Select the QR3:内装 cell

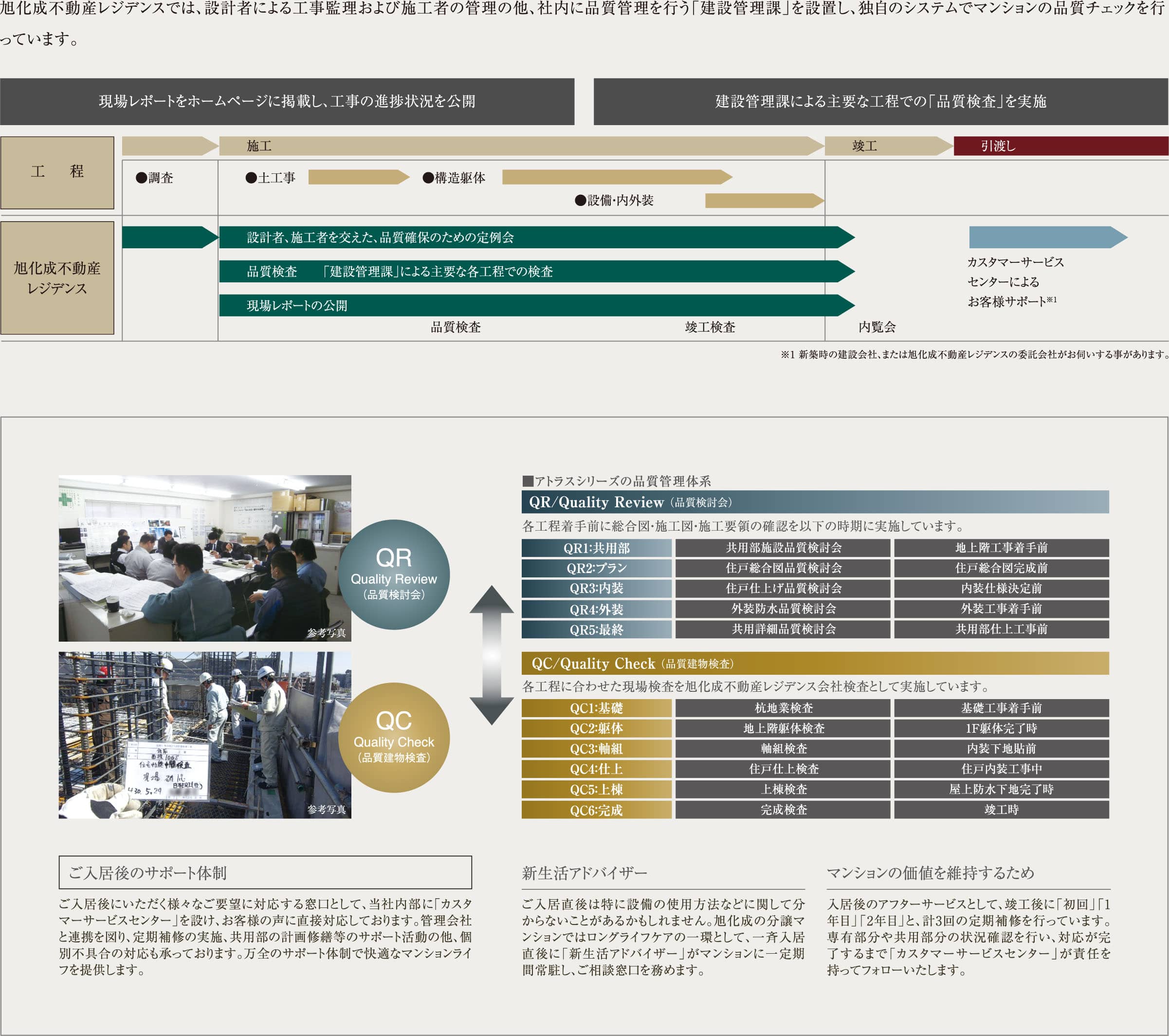coord(597,589)
